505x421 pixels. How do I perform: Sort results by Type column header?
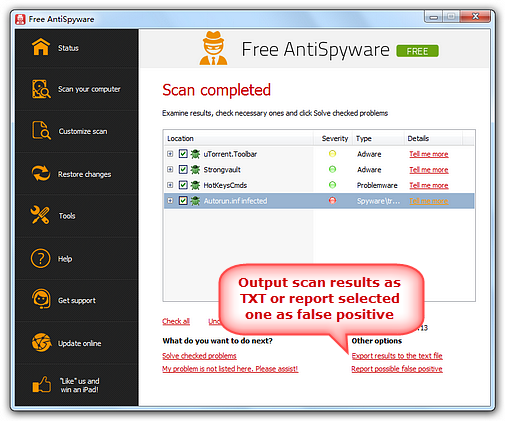378,138
